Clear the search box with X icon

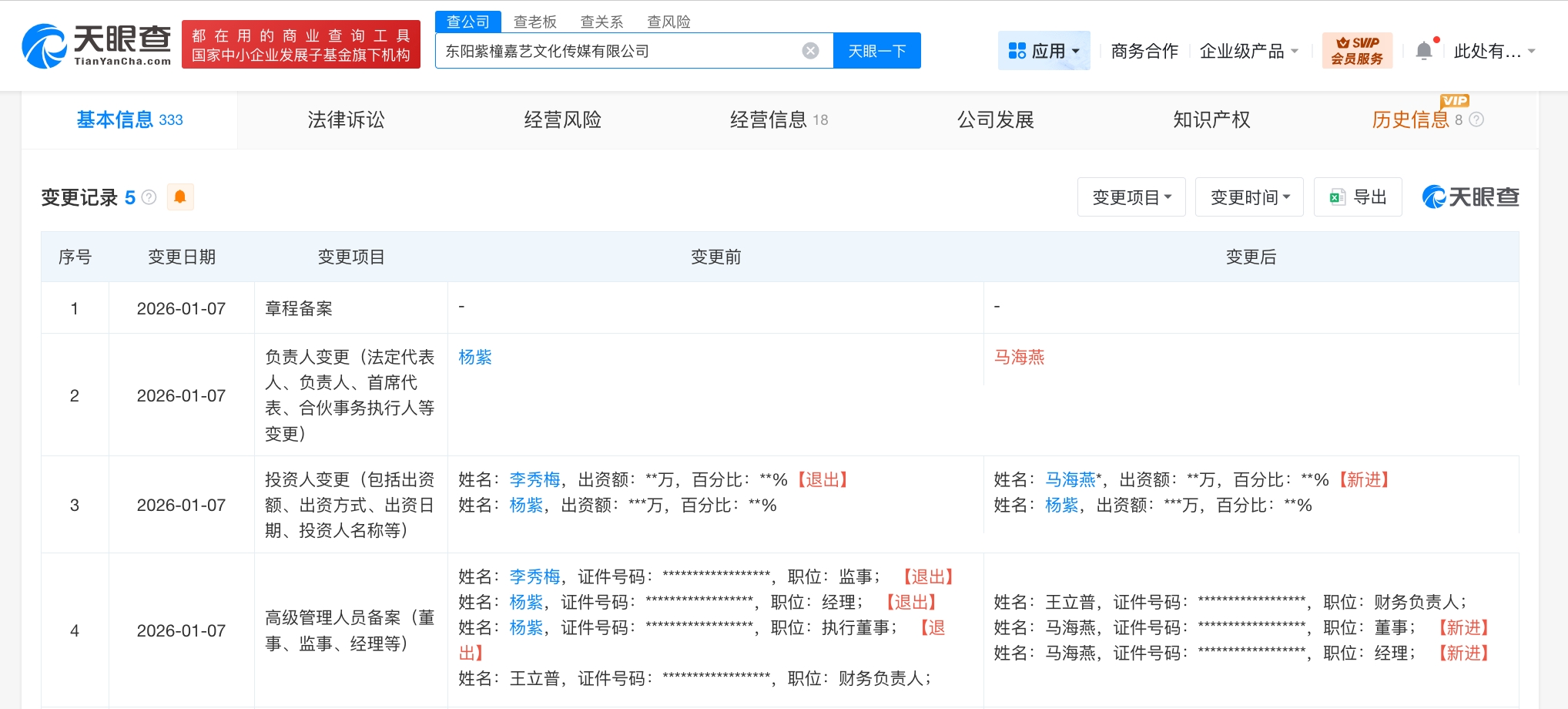[x=810, y=51]
